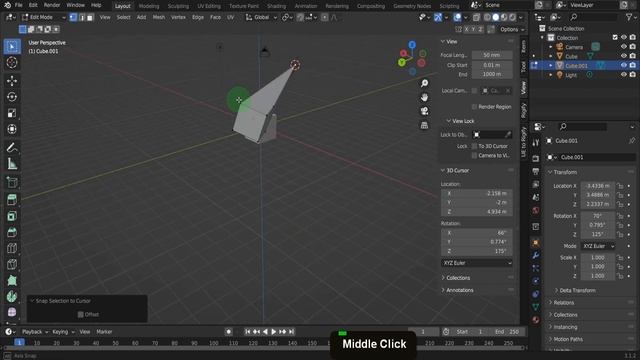This screenshot has height=360, width=640.
Task: Enable the Render Region checkbox
Action: click(x=474, y=107)
